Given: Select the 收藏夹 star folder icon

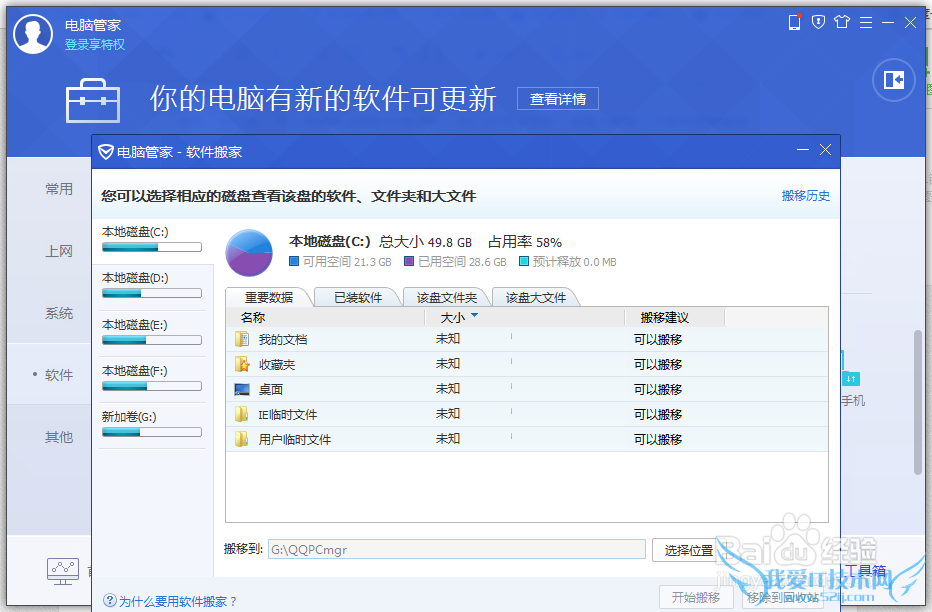Looking at the screenshot, I should [242, 365].
